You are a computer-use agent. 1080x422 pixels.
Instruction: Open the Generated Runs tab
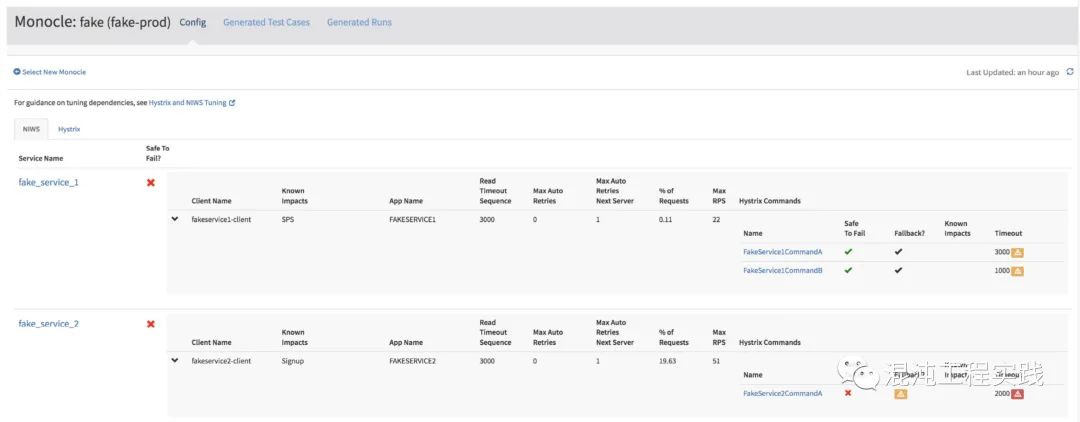click(359, 22)
